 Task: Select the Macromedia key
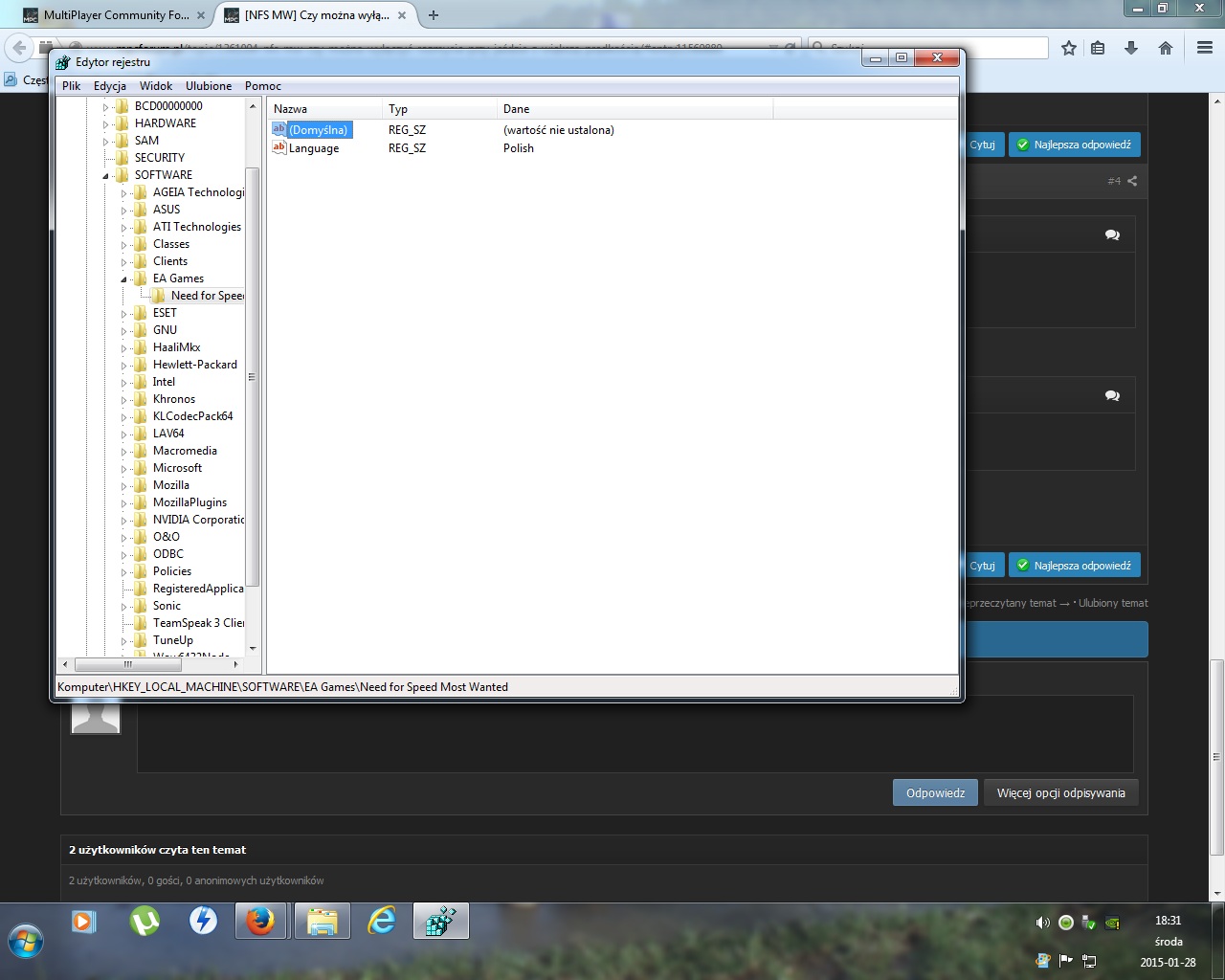(185, 451)
